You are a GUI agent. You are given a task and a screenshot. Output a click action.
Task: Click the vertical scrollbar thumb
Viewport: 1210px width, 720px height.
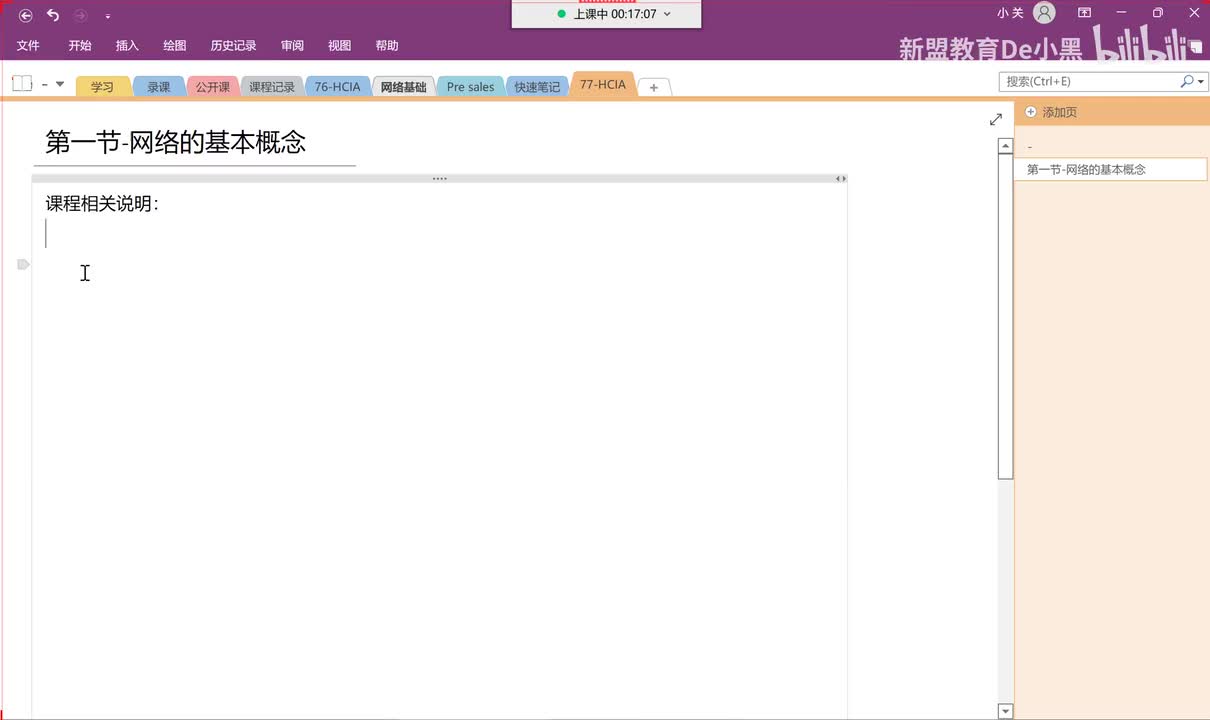point(1006,317)
